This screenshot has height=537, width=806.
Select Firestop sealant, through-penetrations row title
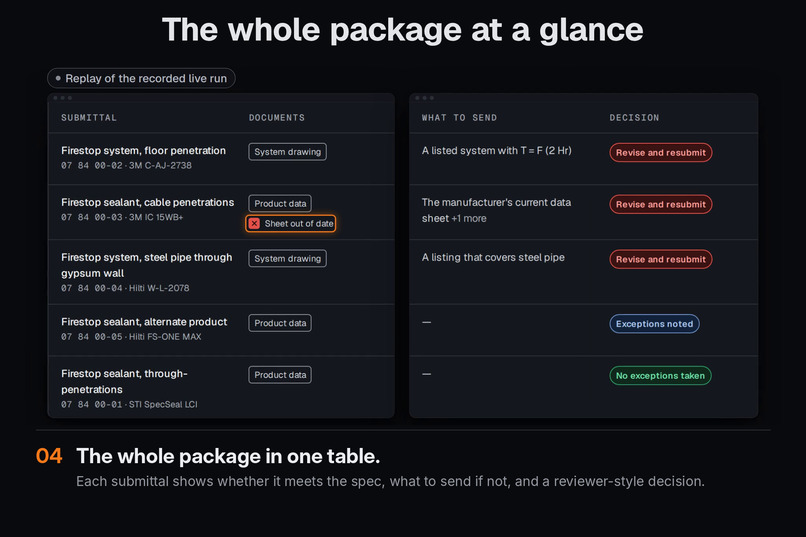[124, 381]
